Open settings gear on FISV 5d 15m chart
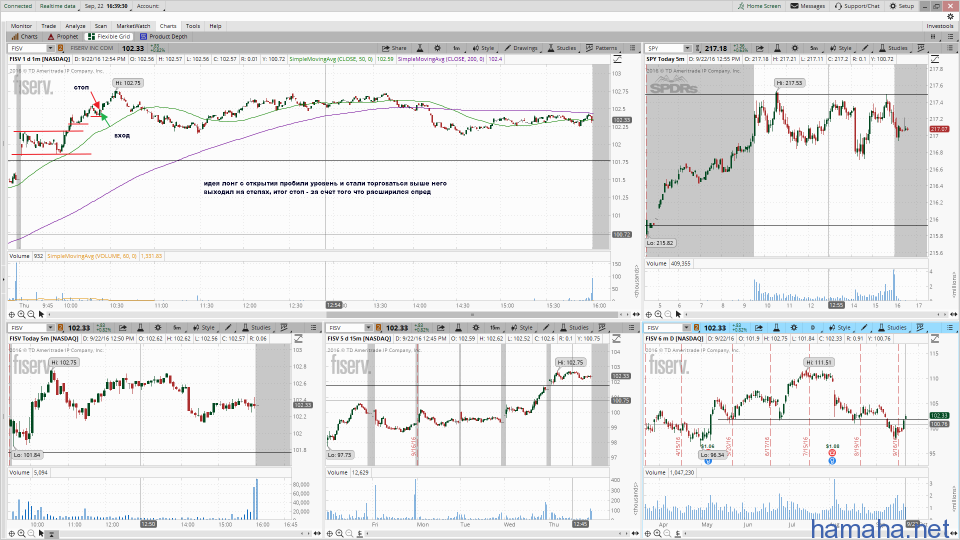 pos(476,328)
